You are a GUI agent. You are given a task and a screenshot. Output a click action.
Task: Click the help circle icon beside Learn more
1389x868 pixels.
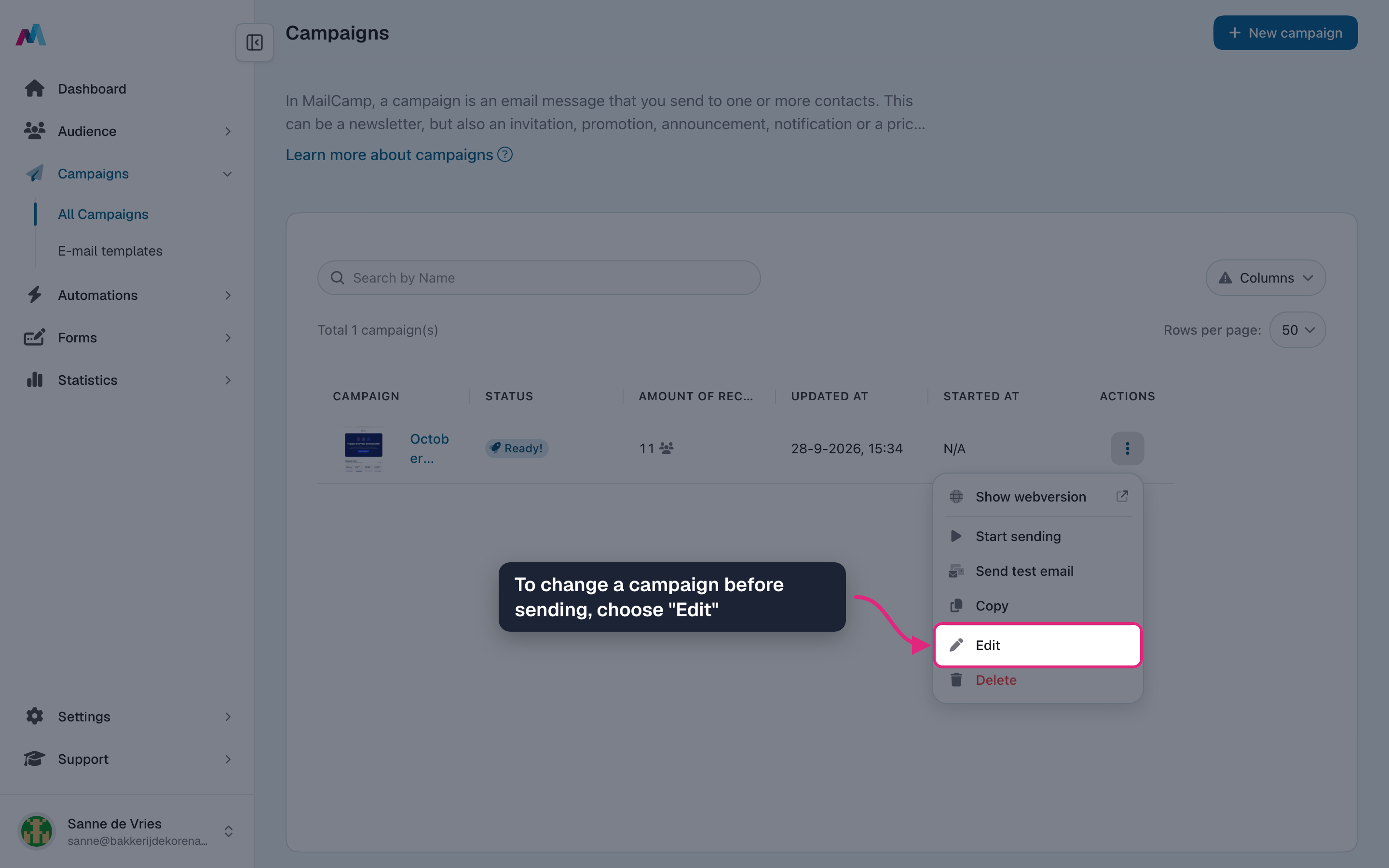click(504, 154)
